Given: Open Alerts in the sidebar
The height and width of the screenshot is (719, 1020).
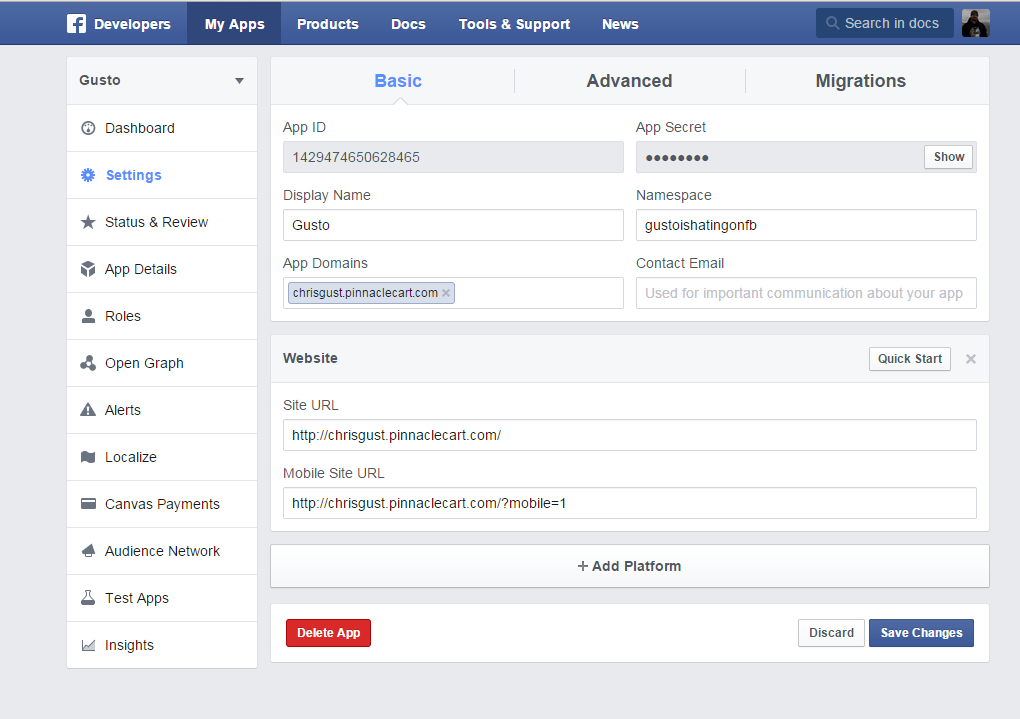Looking at the screenshot, I should click(x=162, y=410).
